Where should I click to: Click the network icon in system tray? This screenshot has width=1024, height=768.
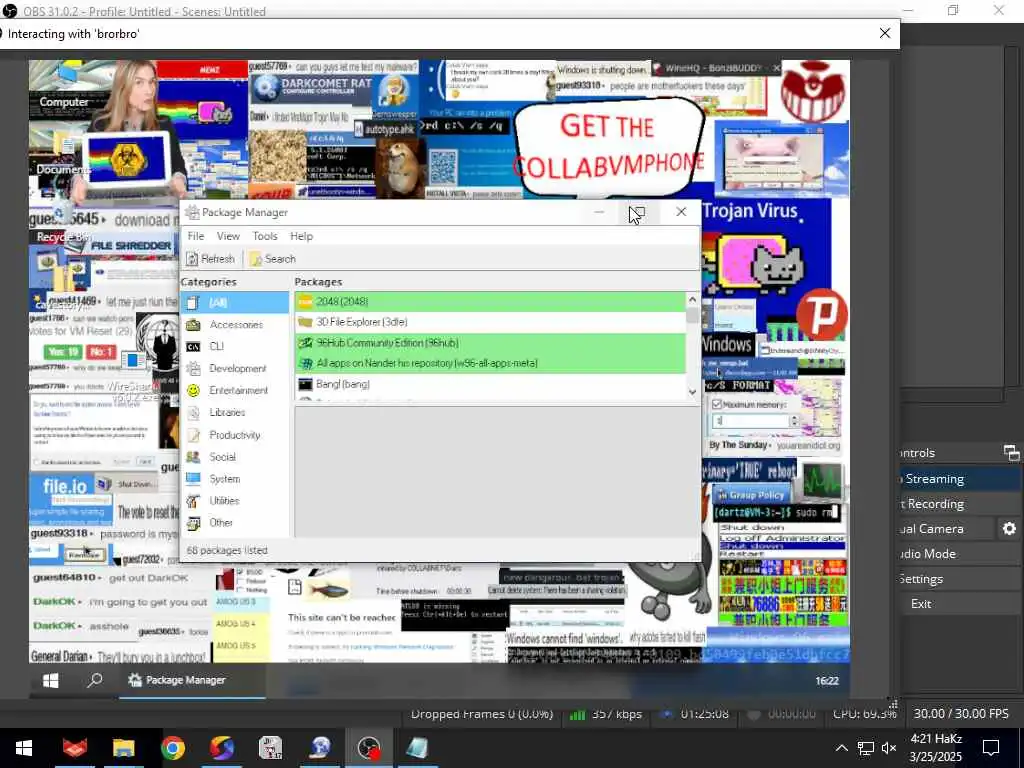[865, 748]
